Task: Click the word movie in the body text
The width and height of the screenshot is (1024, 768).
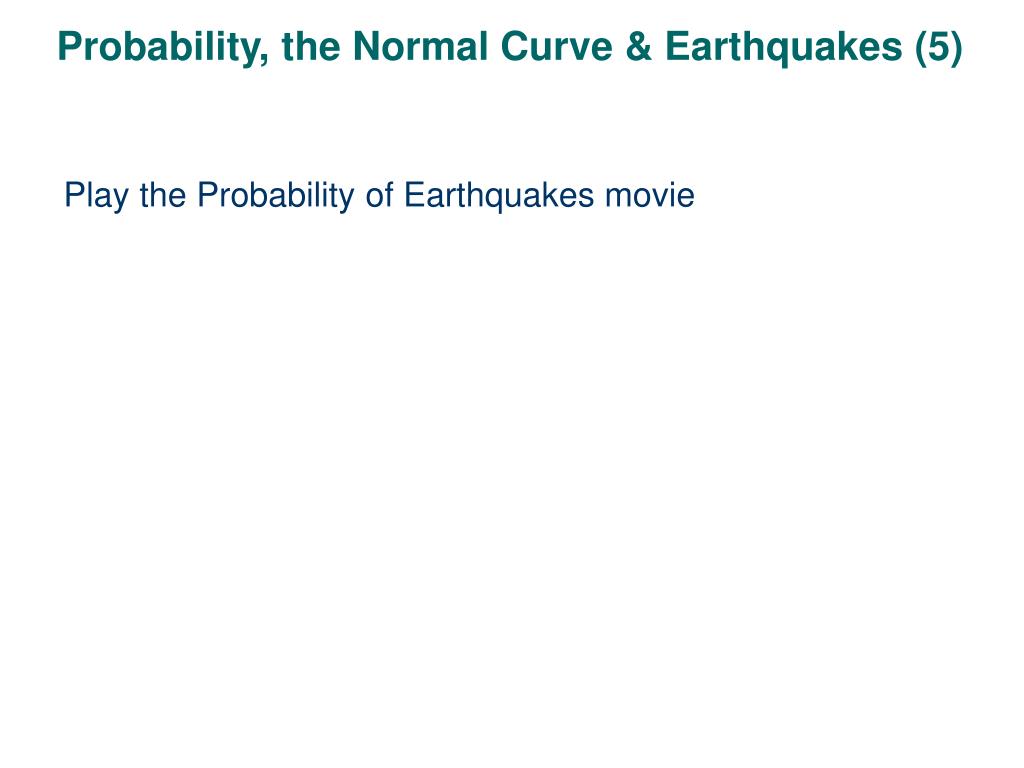Action: 650,195
